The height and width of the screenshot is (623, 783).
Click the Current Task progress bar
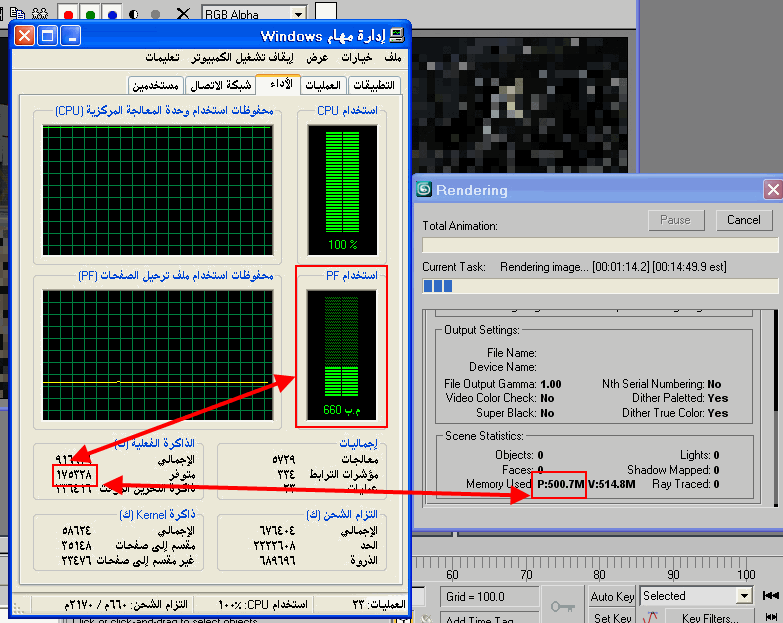(x=600, y=286)
